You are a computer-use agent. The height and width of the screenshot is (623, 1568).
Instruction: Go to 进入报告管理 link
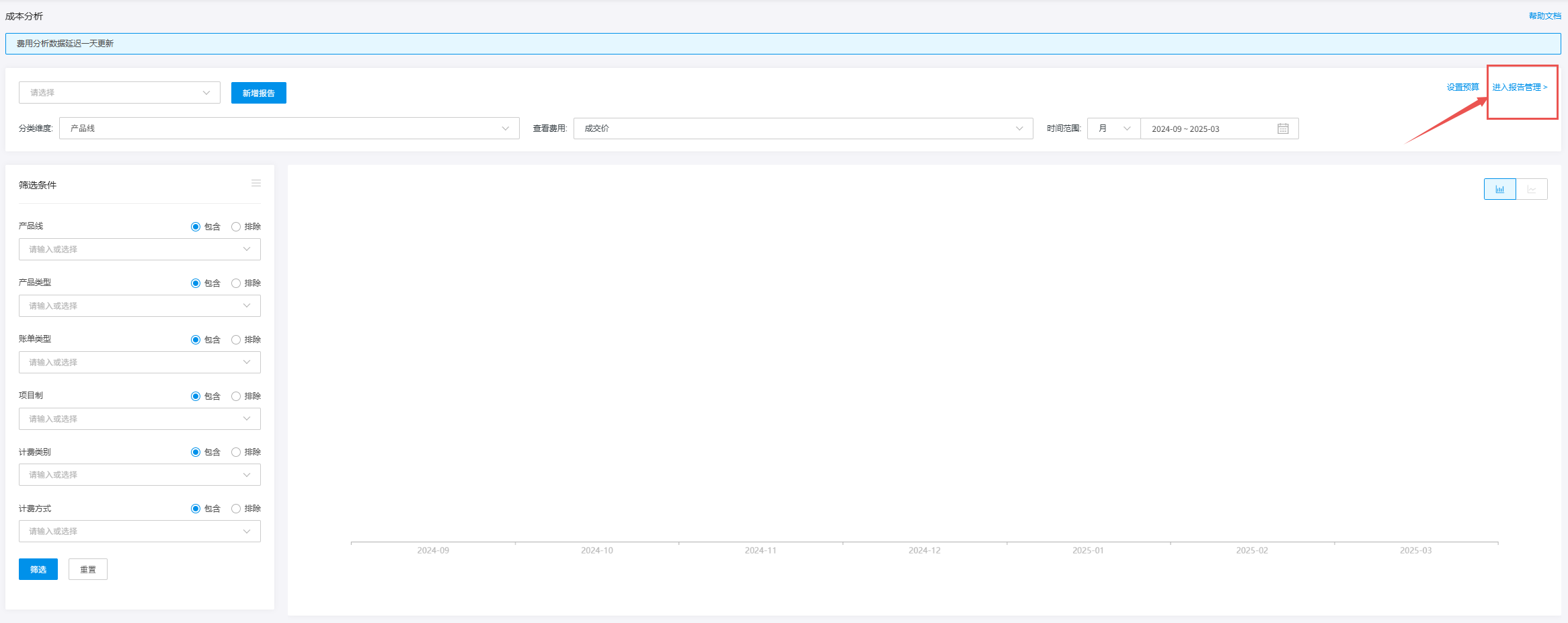click(1520, 87)
